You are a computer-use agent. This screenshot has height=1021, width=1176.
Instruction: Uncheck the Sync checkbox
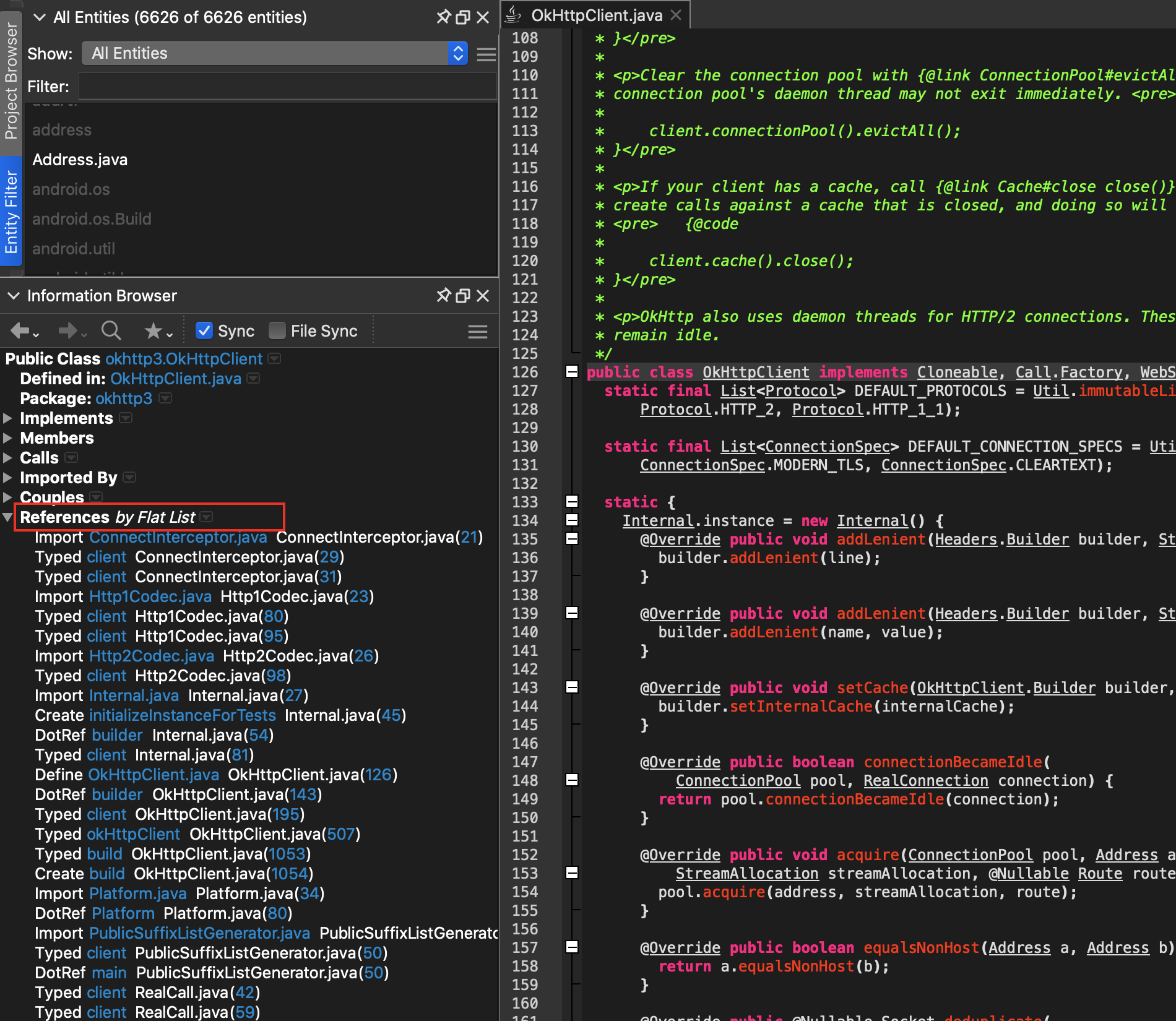pyautogui.click(x=204, y=331)
